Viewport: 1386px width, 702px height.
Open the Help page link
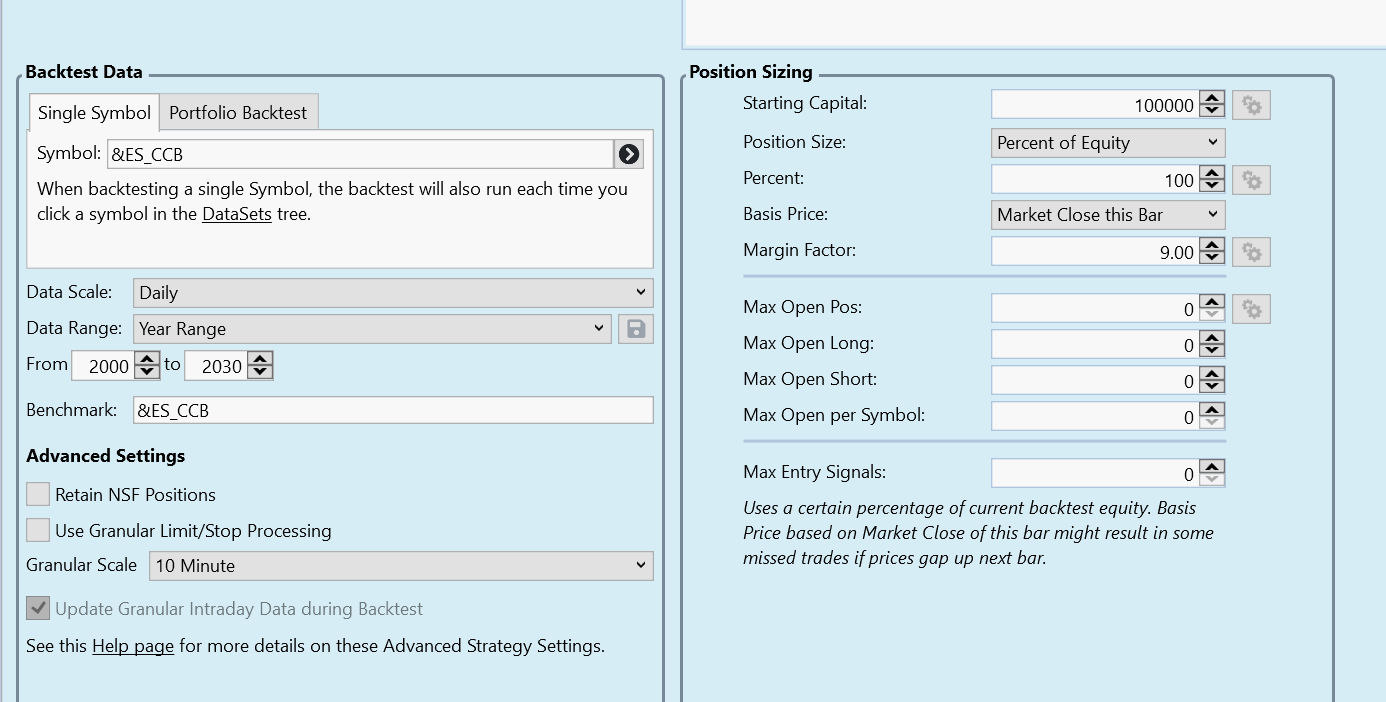click(x=133, y=646)
